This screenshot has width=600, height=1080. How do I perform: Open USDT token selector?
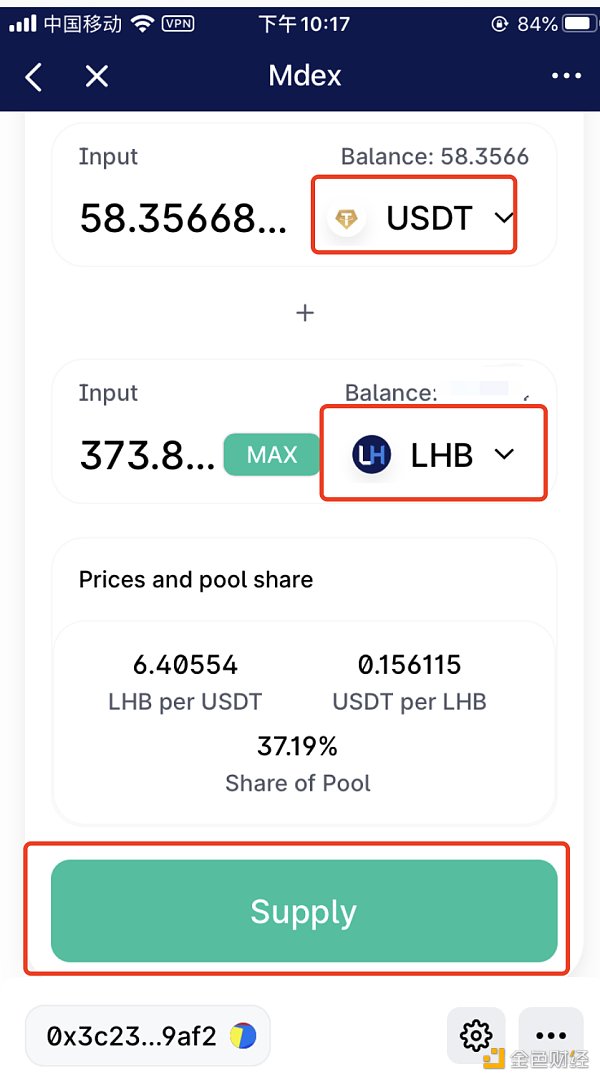pyautogui.click(x=414, y=215)
